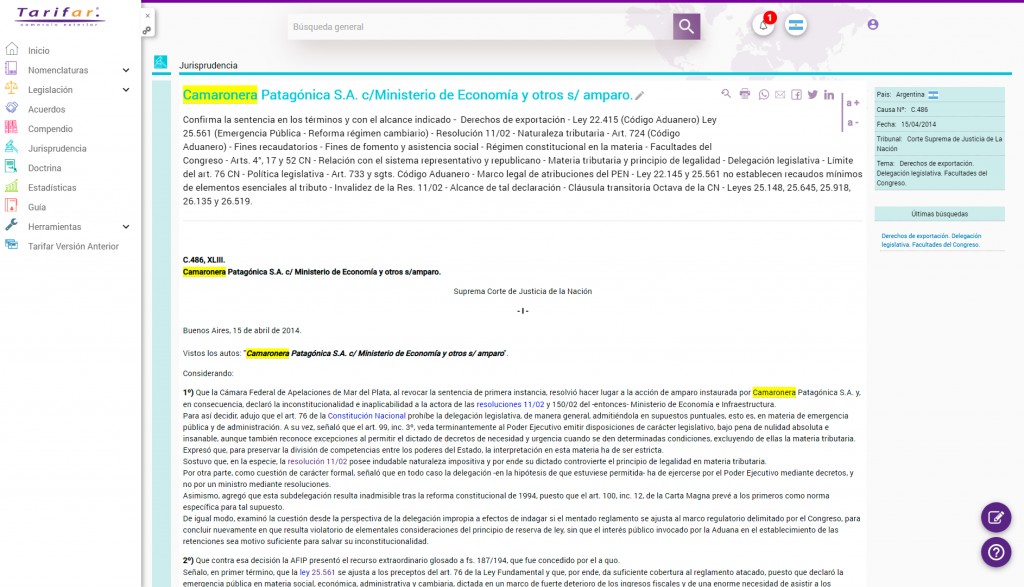The image size is (1024, 587).
Task: Click the Tarifar logo
Action: 59,16
